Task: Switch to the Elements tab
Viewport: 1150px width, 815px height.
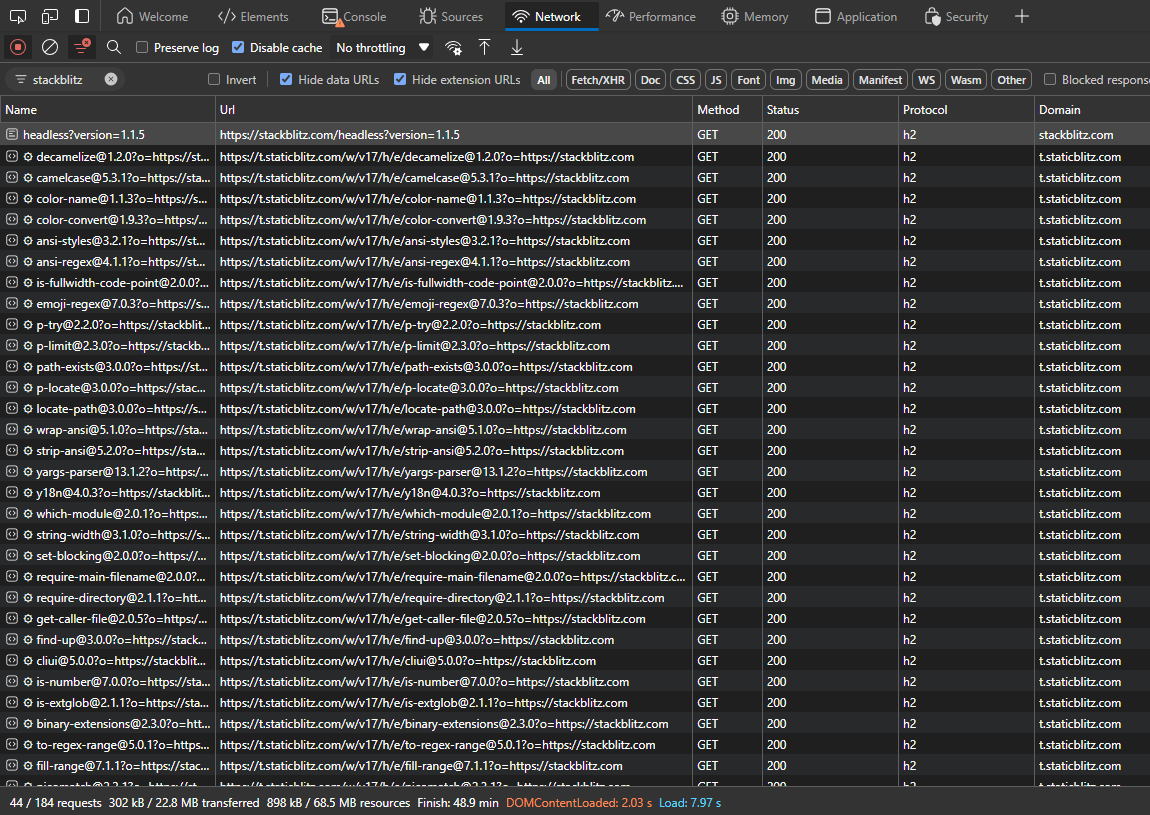Action: [x=253, y=16]
